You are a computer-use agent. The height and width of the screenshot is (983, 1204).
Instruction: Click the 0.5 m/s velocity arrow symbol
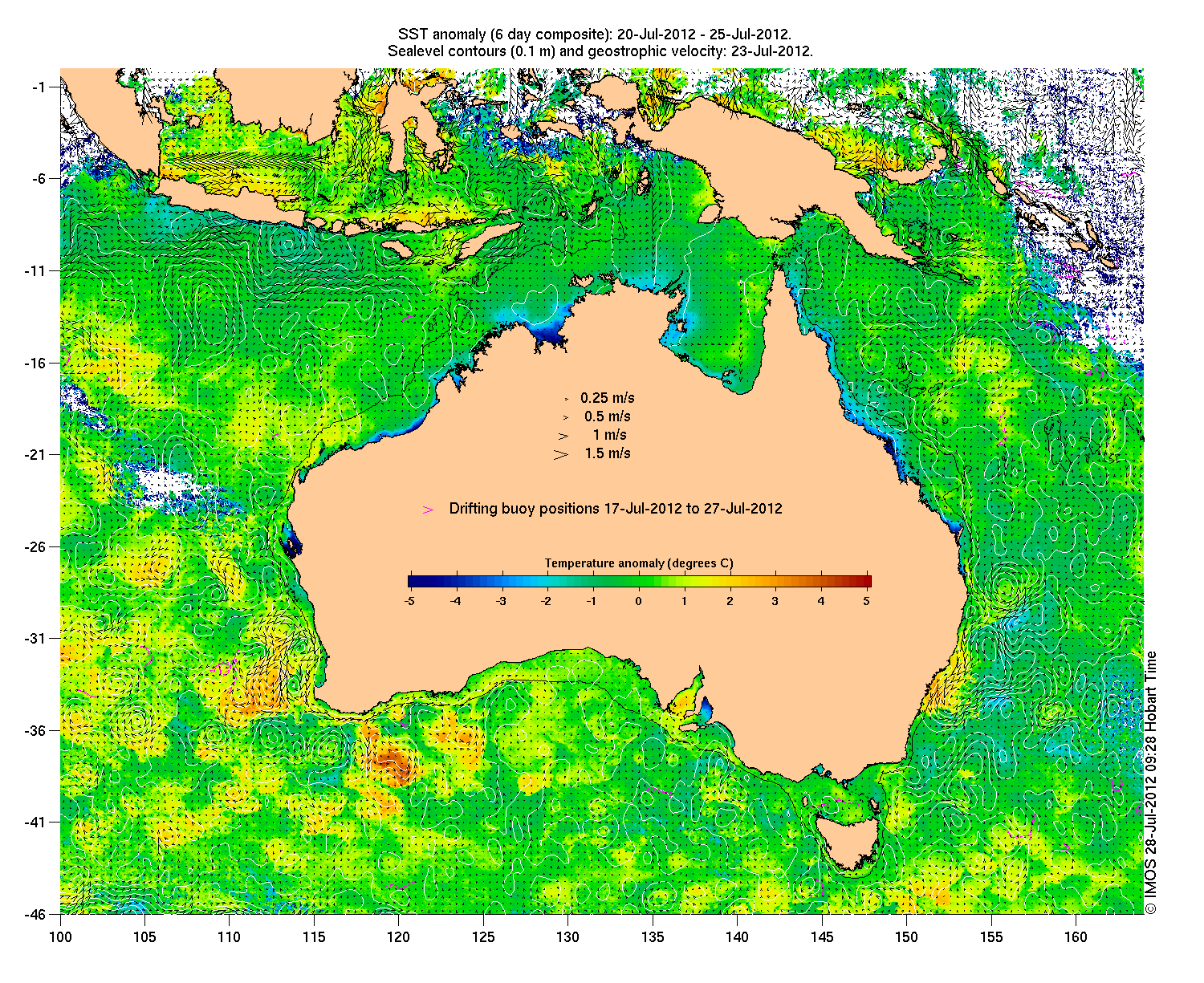click(565, 416)
